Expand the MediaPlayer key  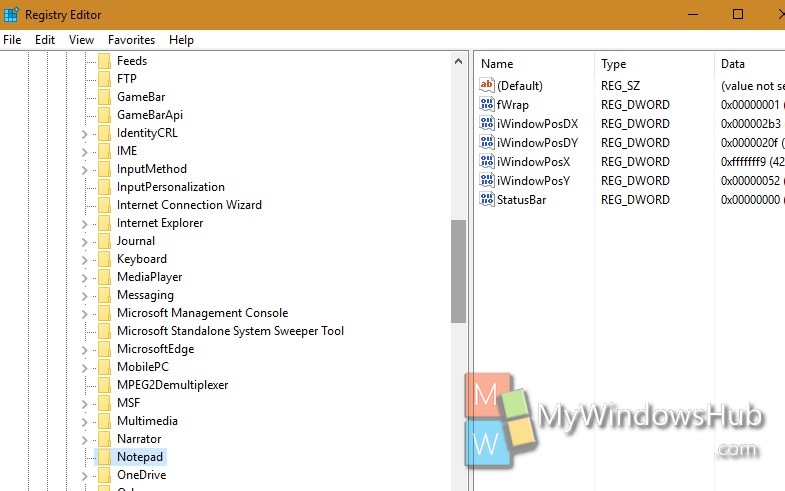click(84, 278)
